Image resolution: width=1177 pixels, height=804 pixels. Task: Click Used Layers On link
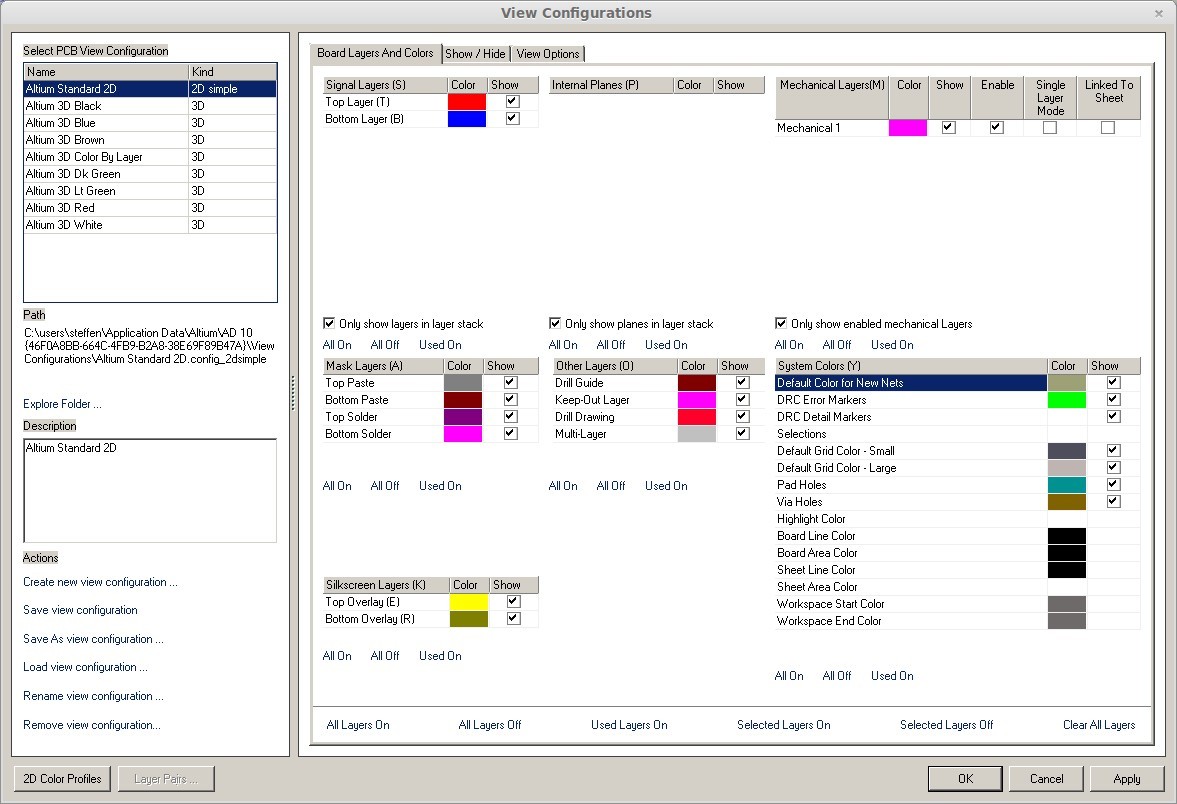(629, 724)
